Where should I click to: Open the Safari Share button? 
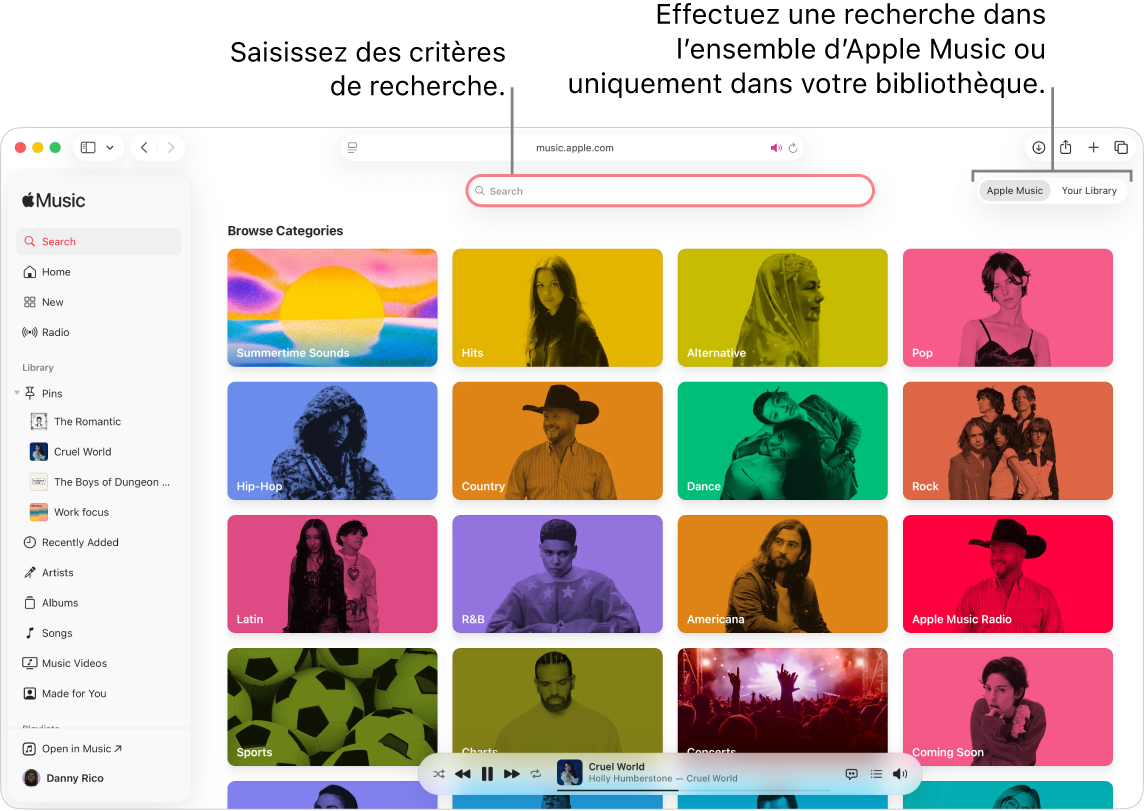coord(1066,147)
